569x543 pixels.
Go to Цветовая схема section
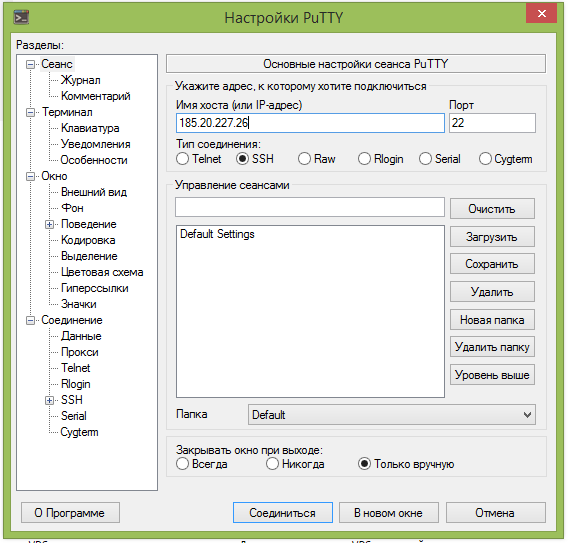click(102, 272)
